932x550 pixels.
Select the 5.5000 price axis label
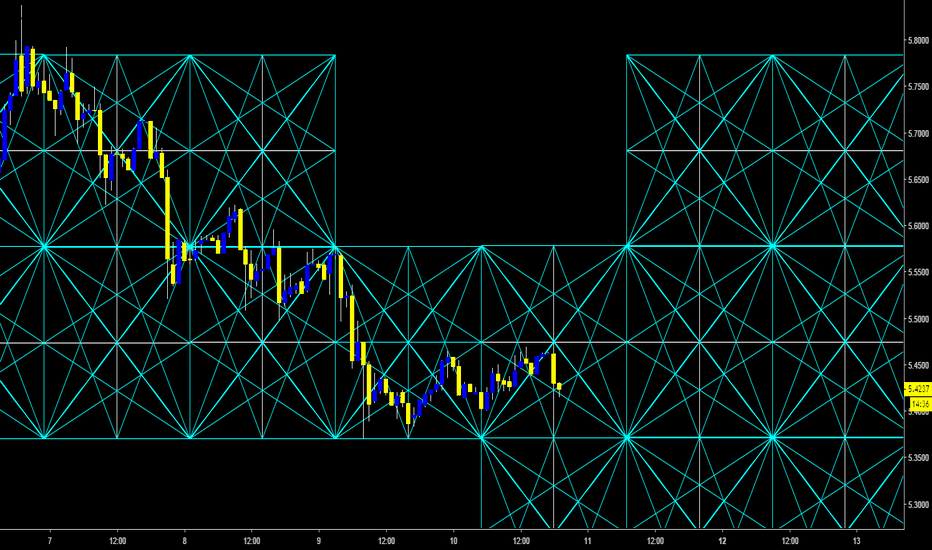click(x=918, y=319)
